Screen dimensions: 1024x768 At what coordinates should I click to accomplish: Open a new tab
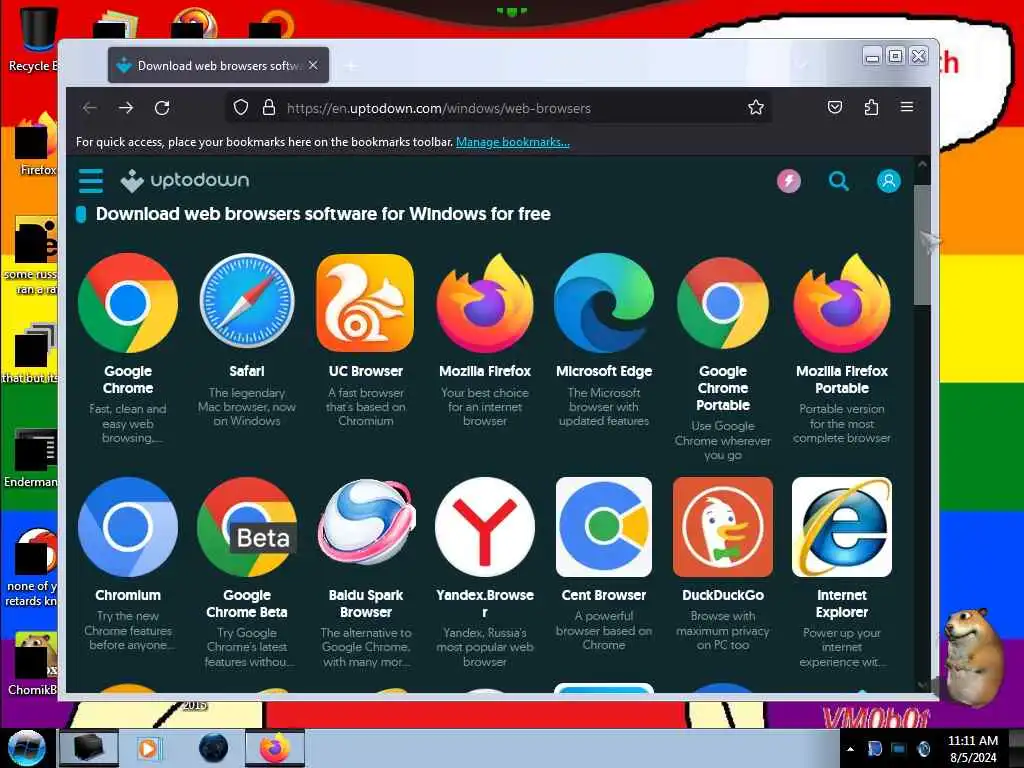351,65
